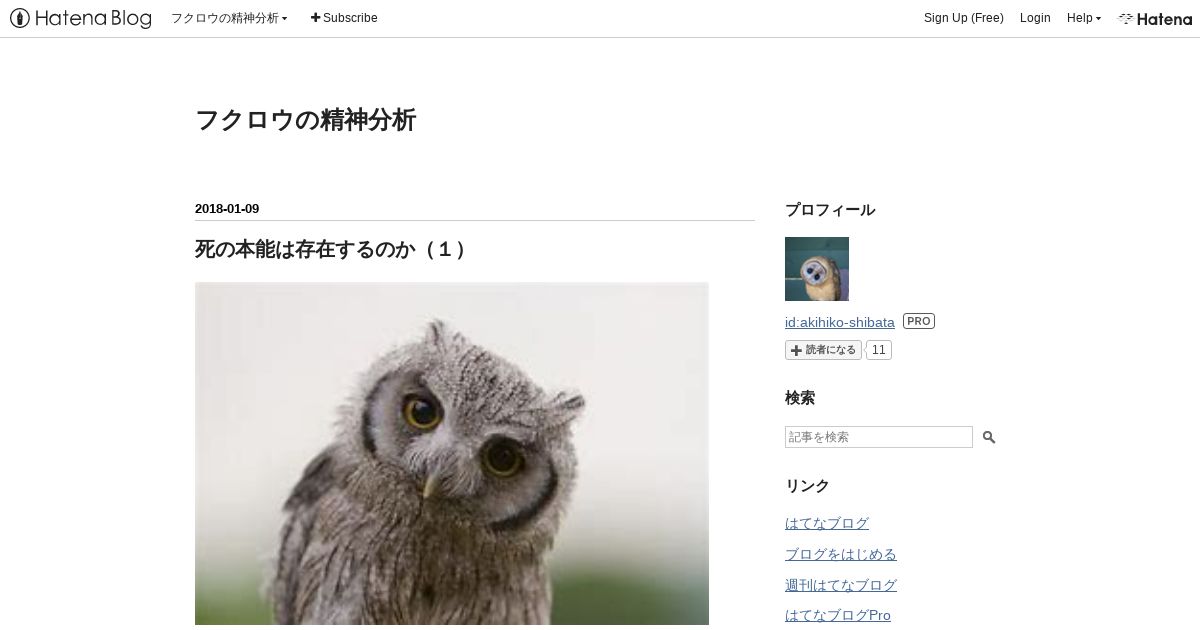Image resolution: width=1200 pixels, height=630 pixels.
Task: Click the plus Subscribe button
Action: click(344, 18)
